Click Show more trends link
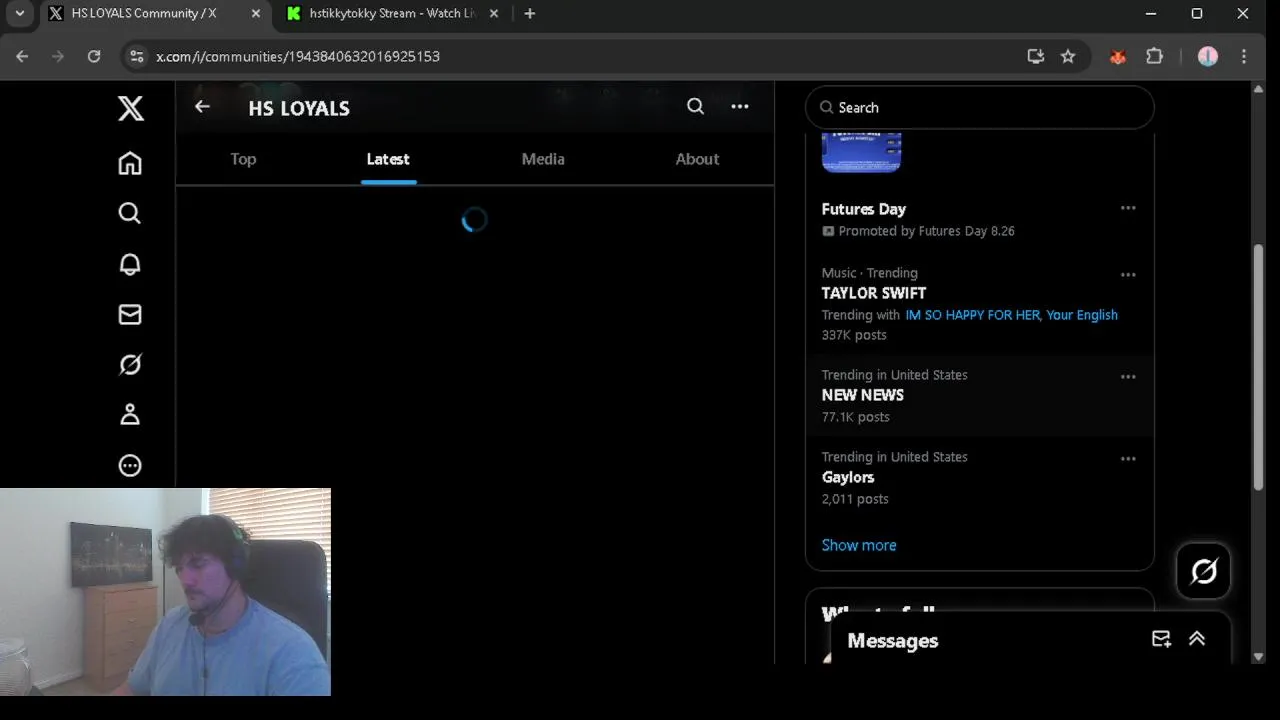 pyautogui.click(x=859, y=545)
